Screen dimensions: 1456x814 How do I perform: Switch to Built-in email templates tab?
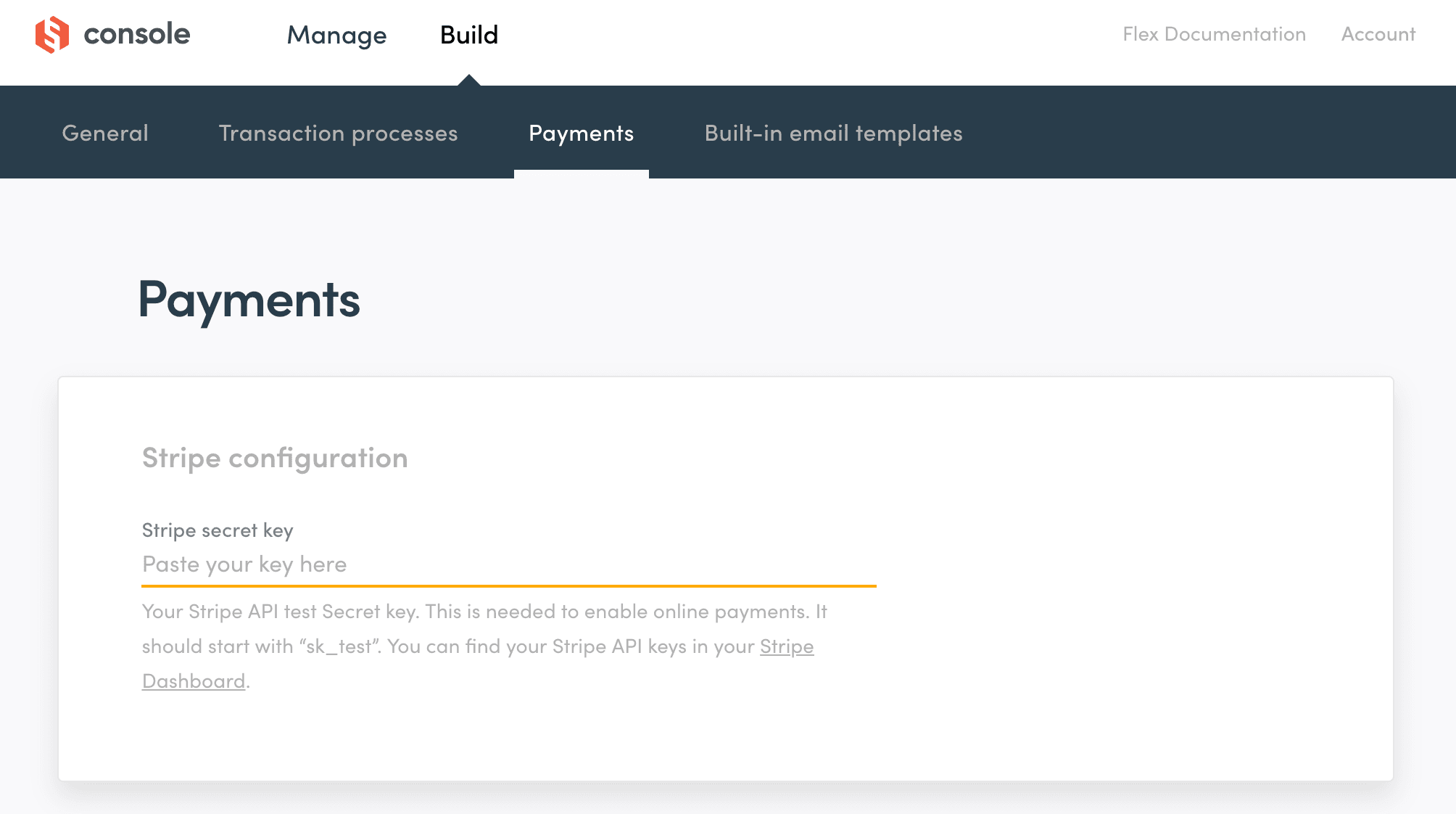[x=833, y=133]
